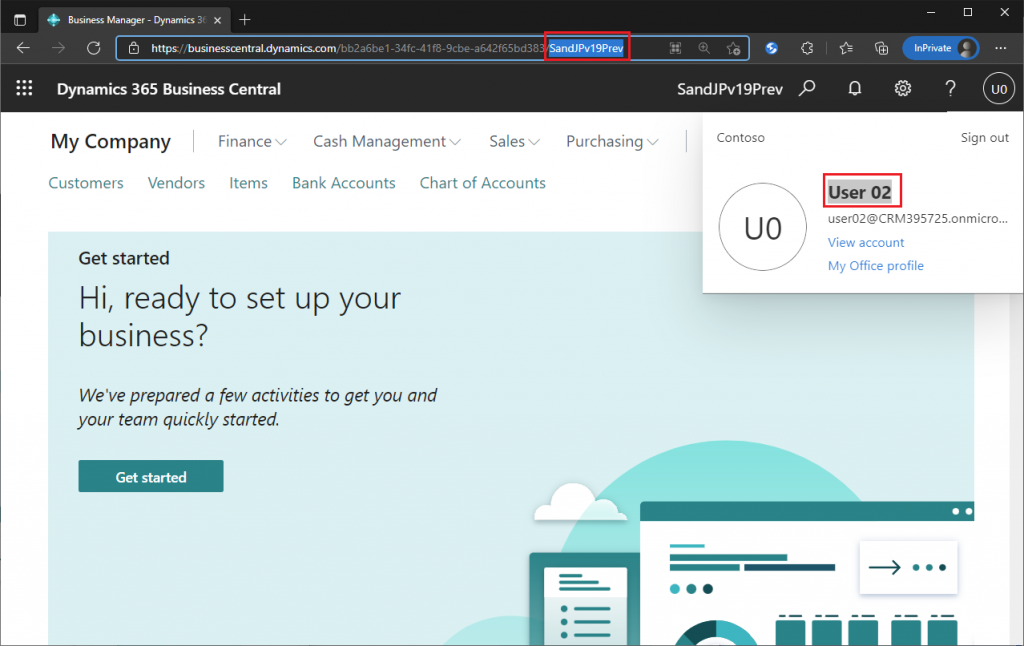Click the InPrivate profile badge

940,48
